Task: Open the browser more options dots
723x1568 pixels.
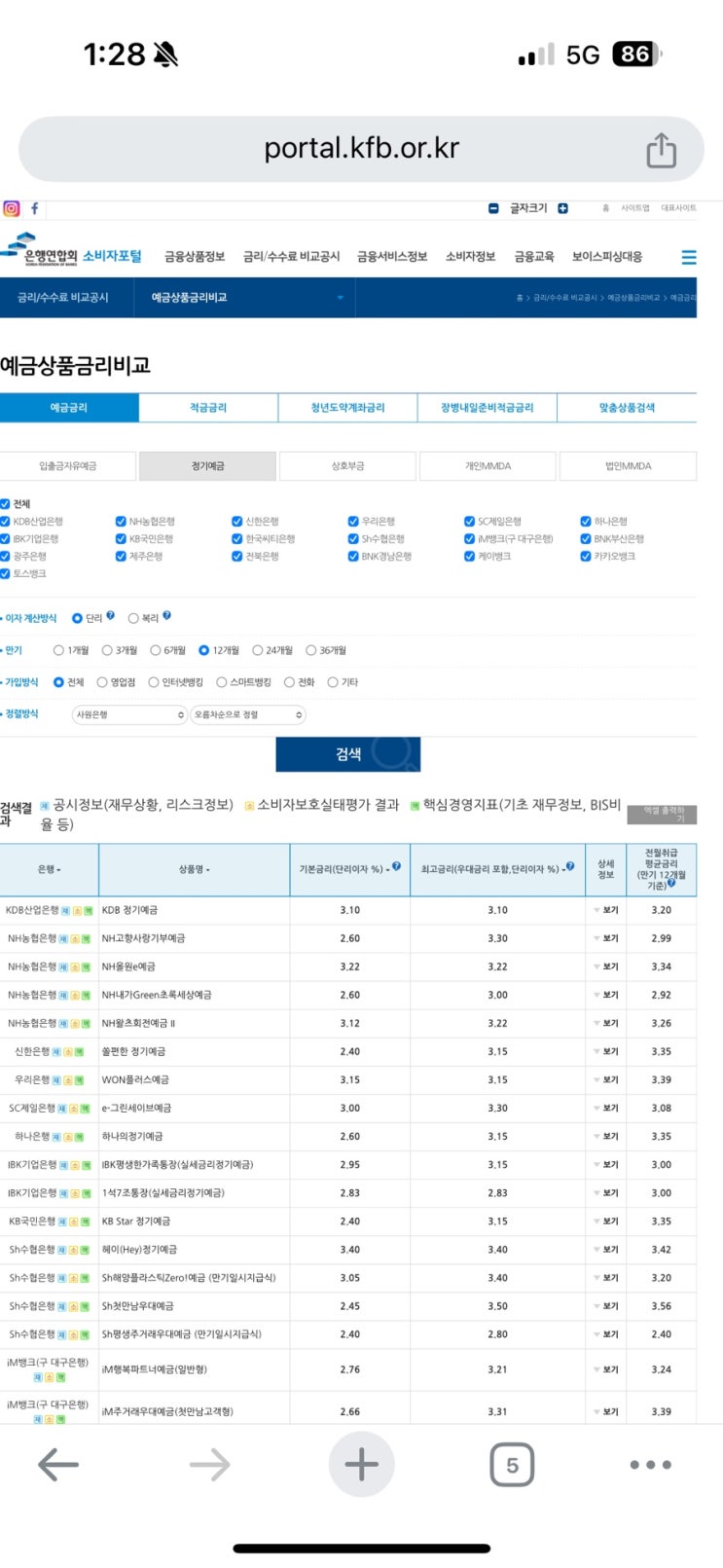Action: click(650, 1464)
